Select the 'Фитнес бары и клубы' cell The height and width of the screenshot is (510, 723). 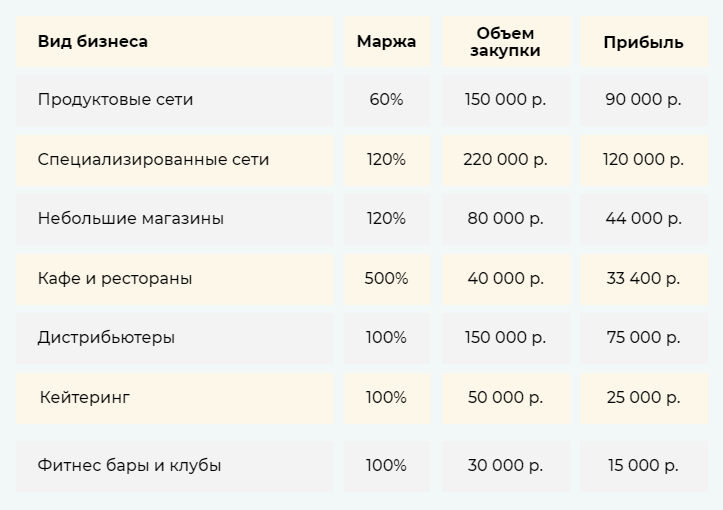pos(129,465)
